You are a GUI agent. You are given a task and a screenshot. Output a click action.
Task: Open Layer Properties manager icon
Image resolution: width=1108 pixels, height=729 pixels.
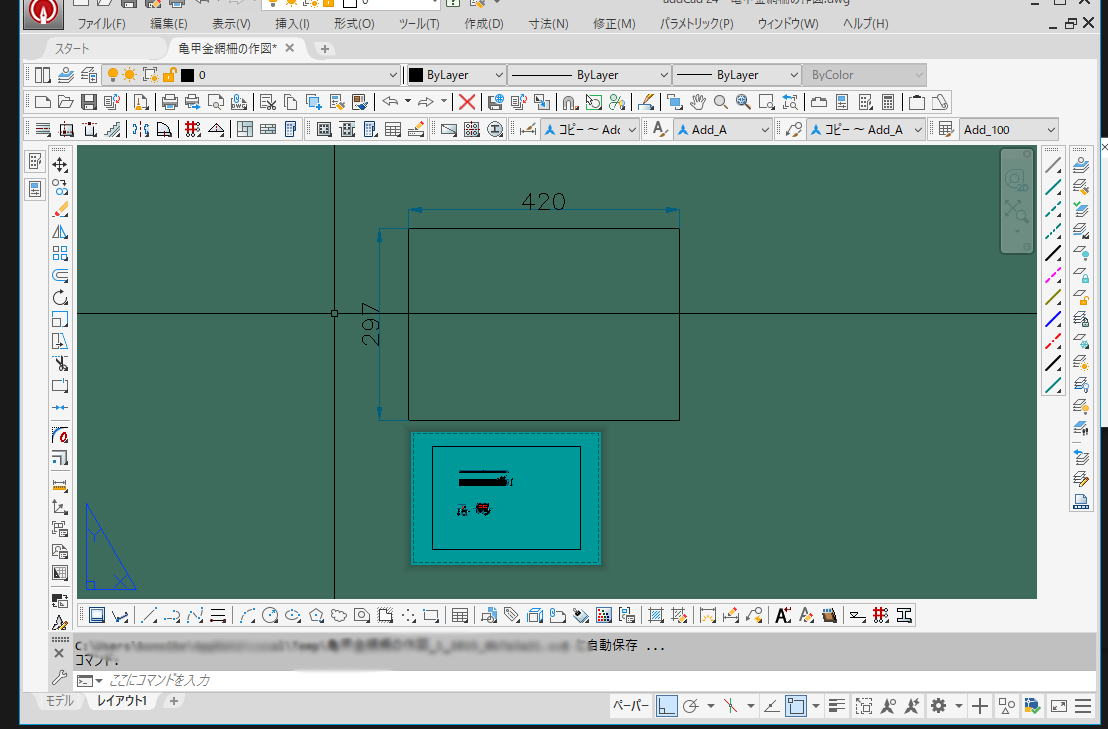tap(66, 75)
